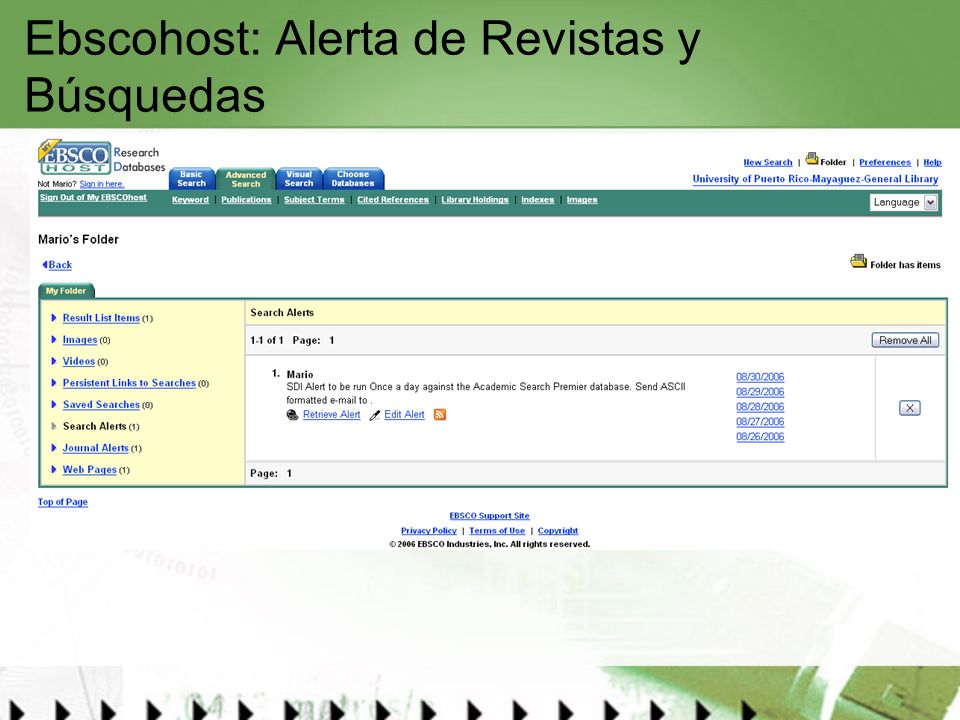Open the EBSCO Support Site link
960x720 pixels.
(489, 516)
